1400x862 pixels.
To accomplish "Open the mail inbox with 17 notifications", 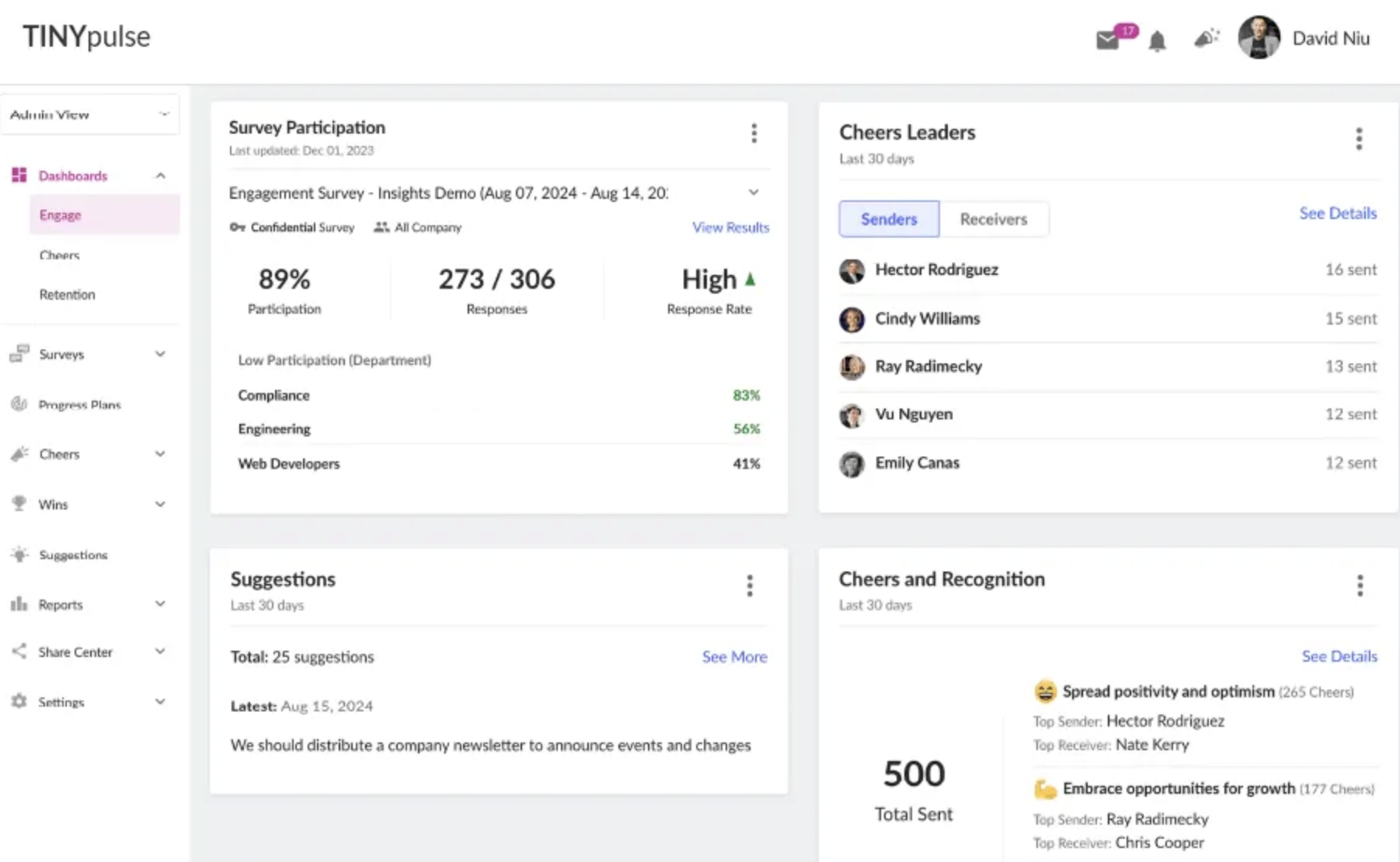I will pos(1107,39).
